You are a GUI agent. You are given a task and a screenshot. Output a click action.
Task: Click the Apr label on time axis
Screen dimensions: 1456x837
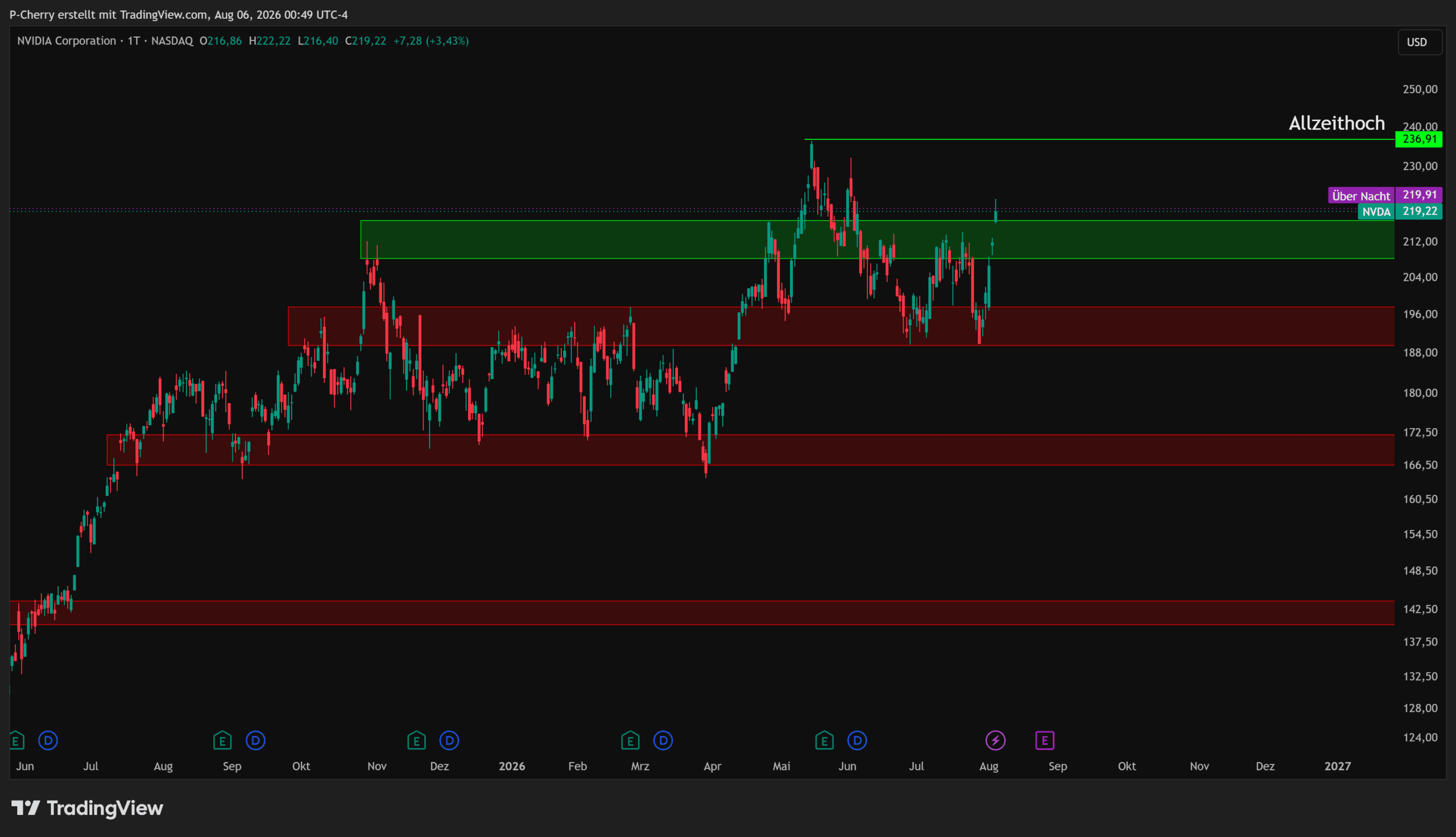click(x=712, y=766)
